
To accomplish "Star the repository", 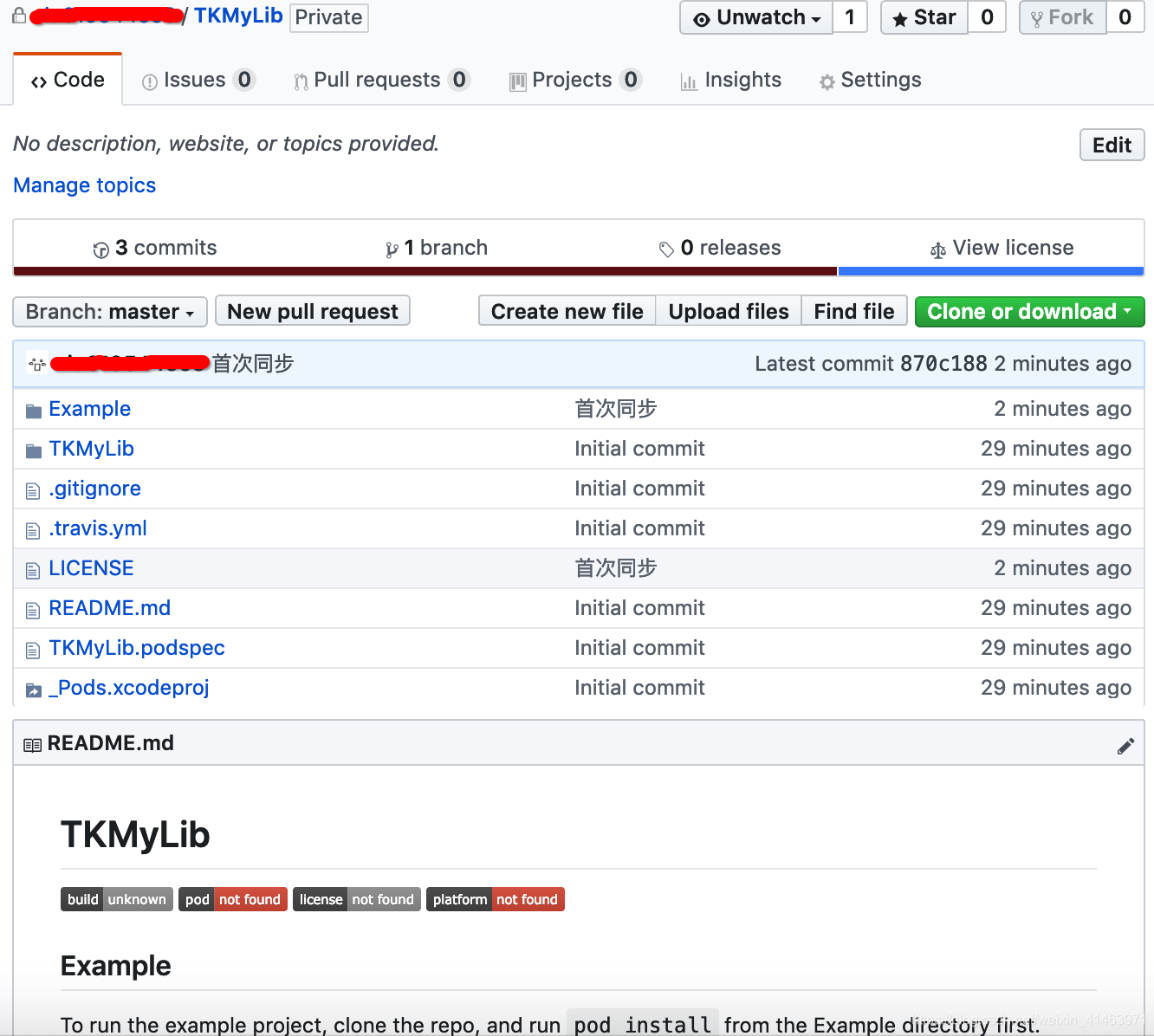I will (x=924, y=17).
